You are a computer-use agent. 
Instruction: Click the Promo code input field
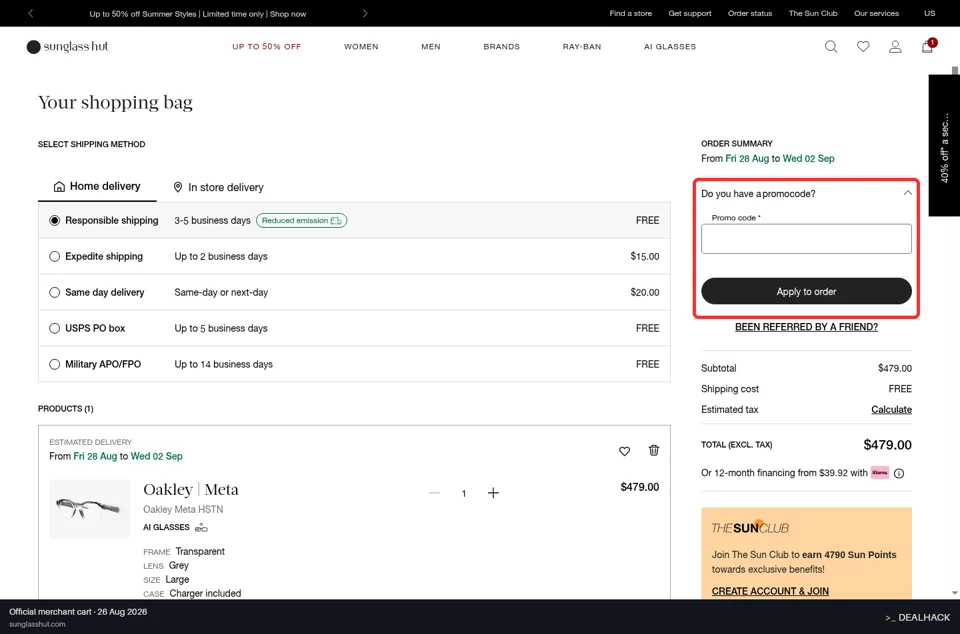tap(806, 239)
